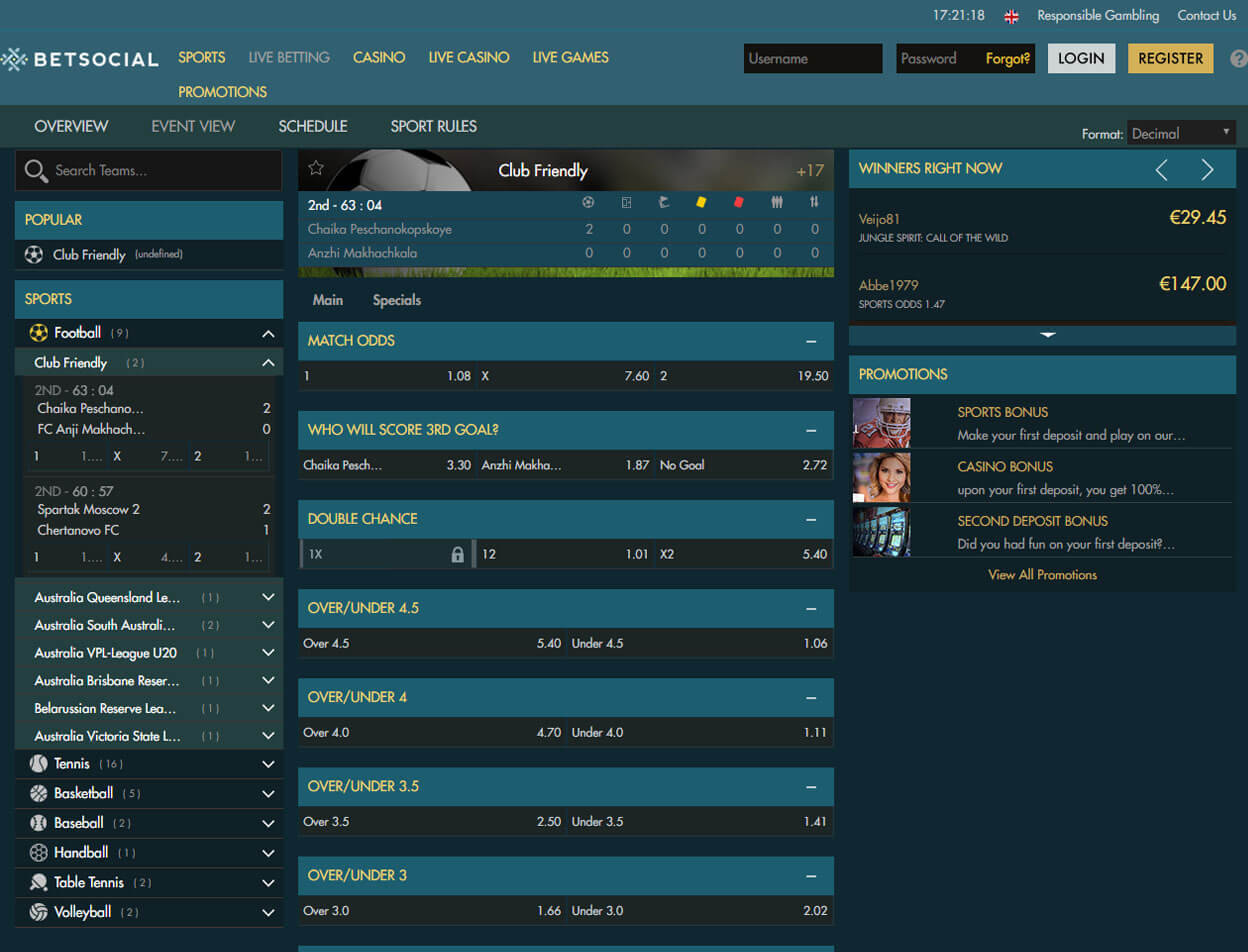Image resolution: width=1248 pixels, height=952 pixels.
Task: Click the Volleyball icon
Action: click(x=39, y=912)
